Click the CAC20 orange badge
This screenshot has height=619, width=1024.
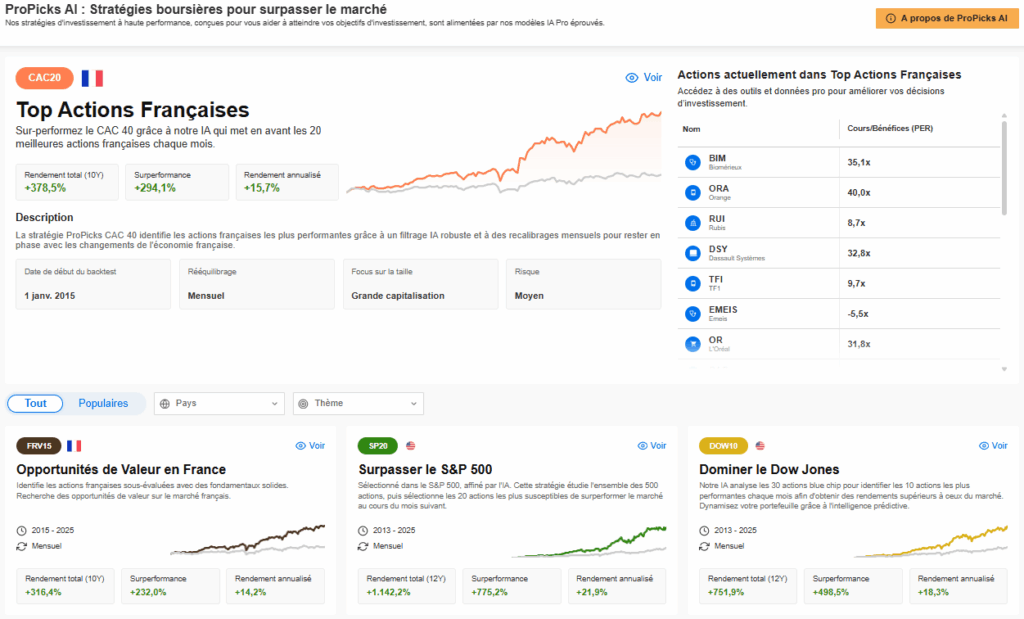click(45, 78)
